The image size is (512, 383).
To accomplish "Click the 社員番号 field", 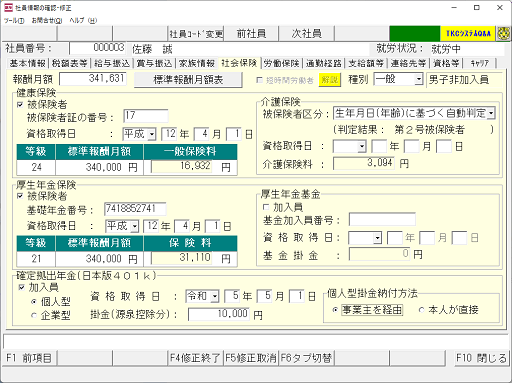I will point(98,48).
